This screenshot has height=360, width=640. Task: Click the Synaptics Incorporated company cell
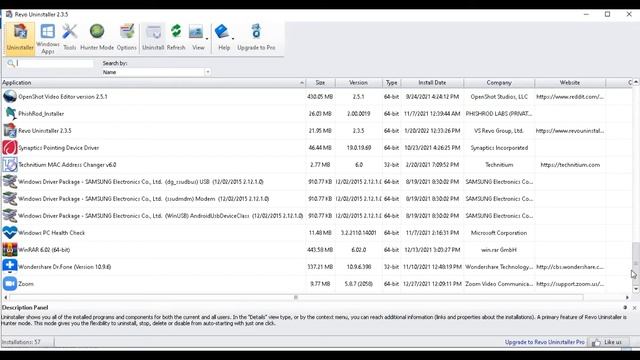[x=499, y=148]
